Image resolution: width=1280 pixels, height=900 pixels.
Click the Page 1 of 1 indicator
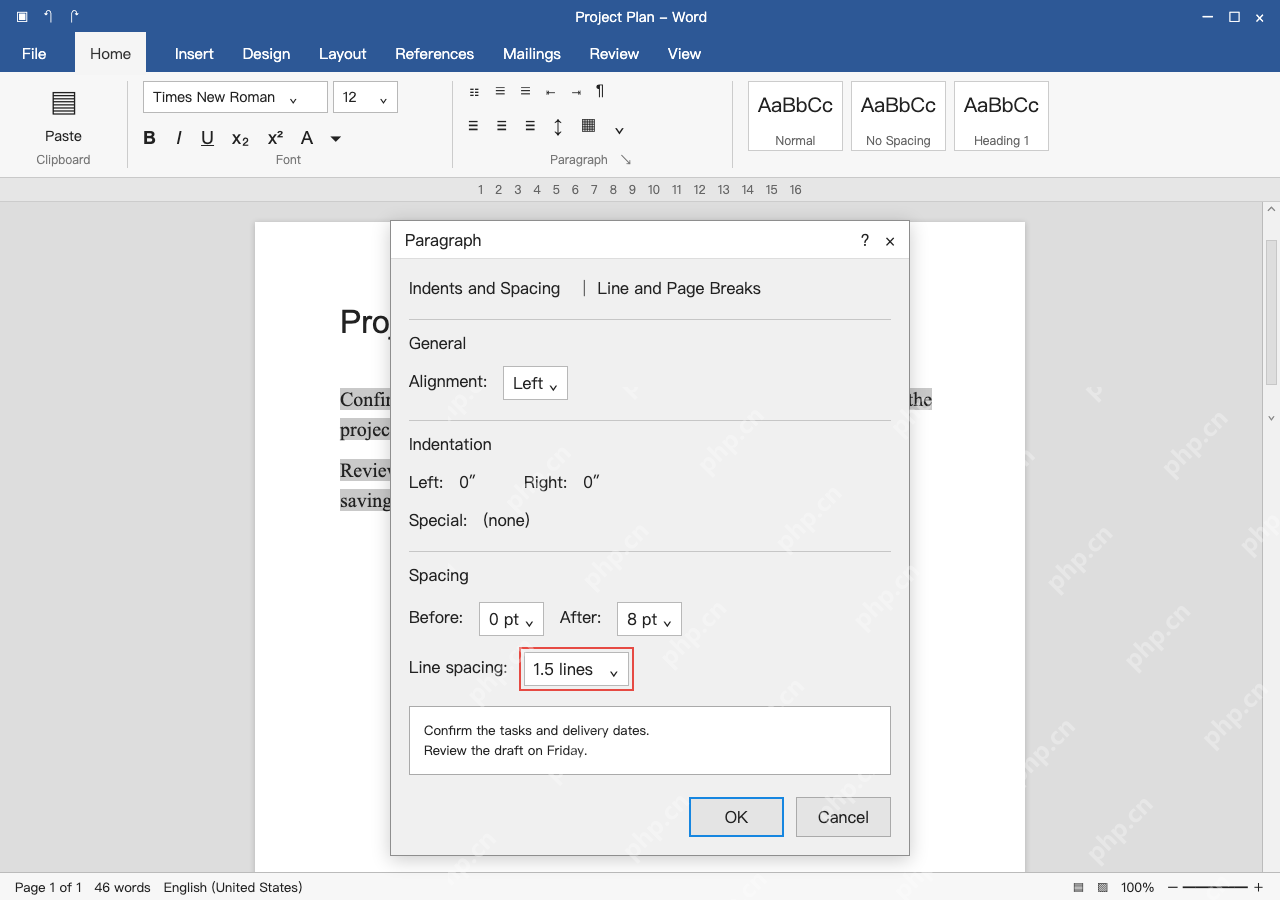[48, 887]
